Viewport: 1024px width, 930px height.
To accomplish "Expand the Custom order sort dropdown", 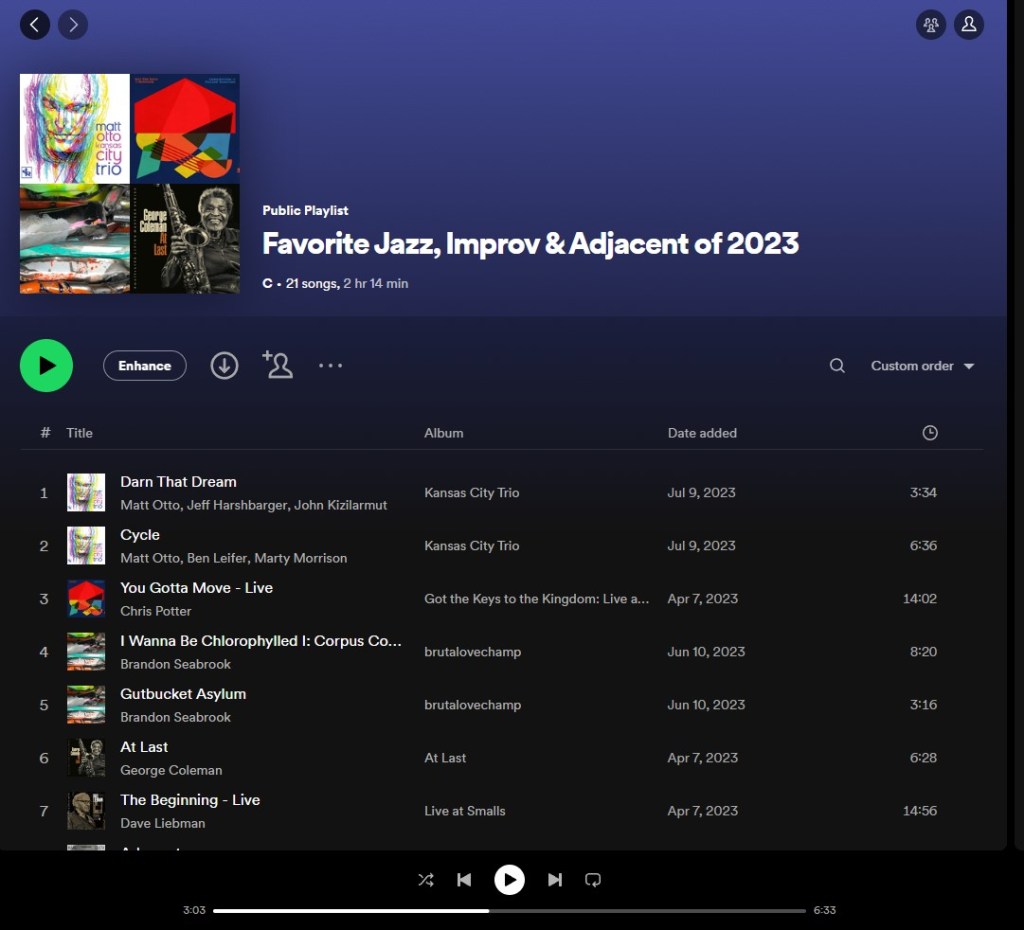I will point(922,366).
